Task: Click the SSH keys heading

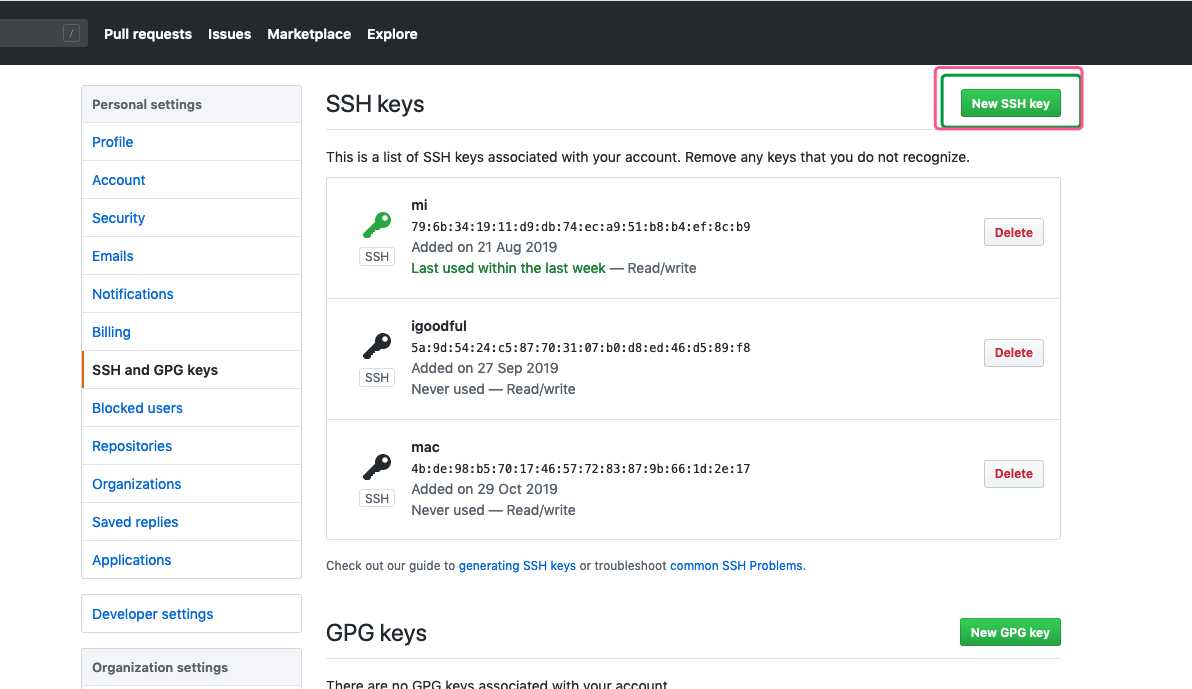Action: point(375,104)
